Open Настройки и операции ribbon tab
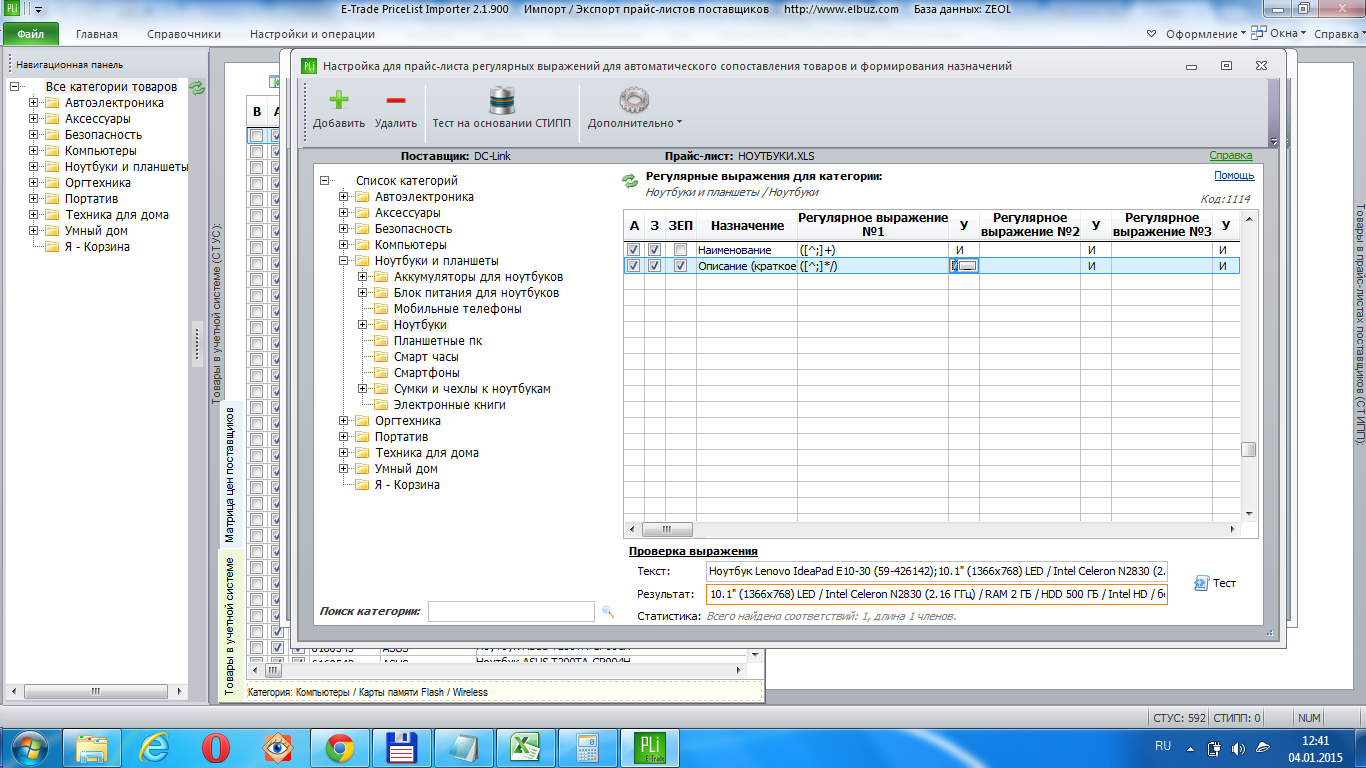Viewport: 1366px width, 768px height. (x=313, y=34)
